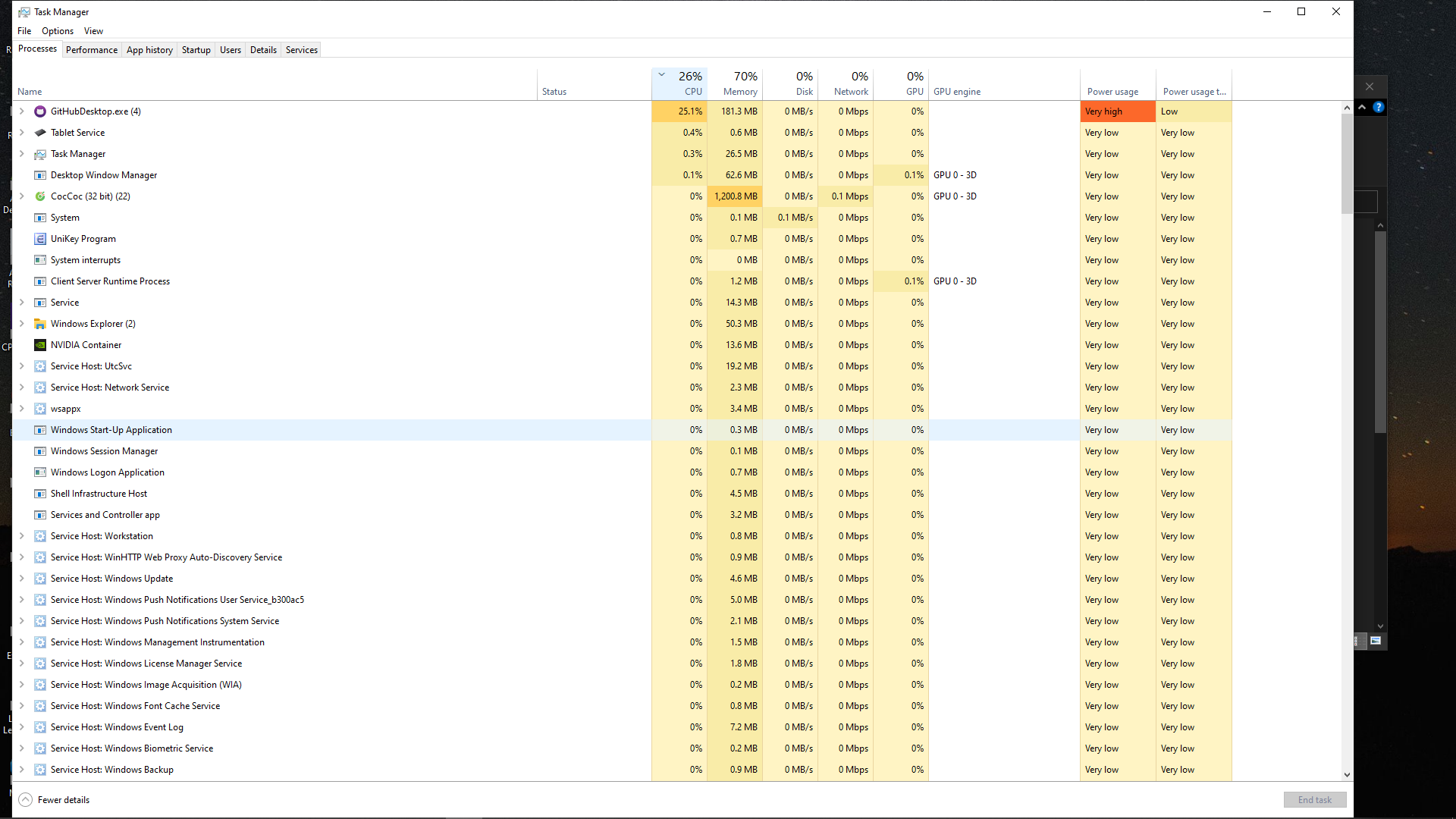Viewport: 1456px width, 819px height.
Task: Click the End task button
Action: (x=1315, y=800)
